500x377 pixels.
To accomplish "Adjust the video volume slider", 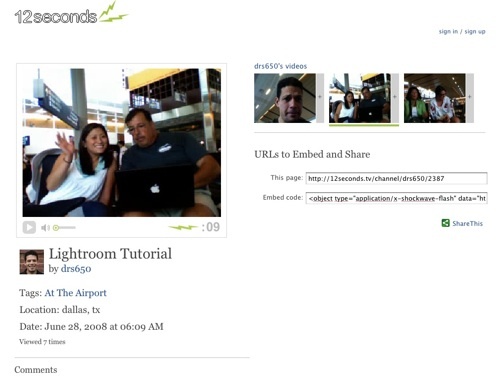I will click(64, 228).
